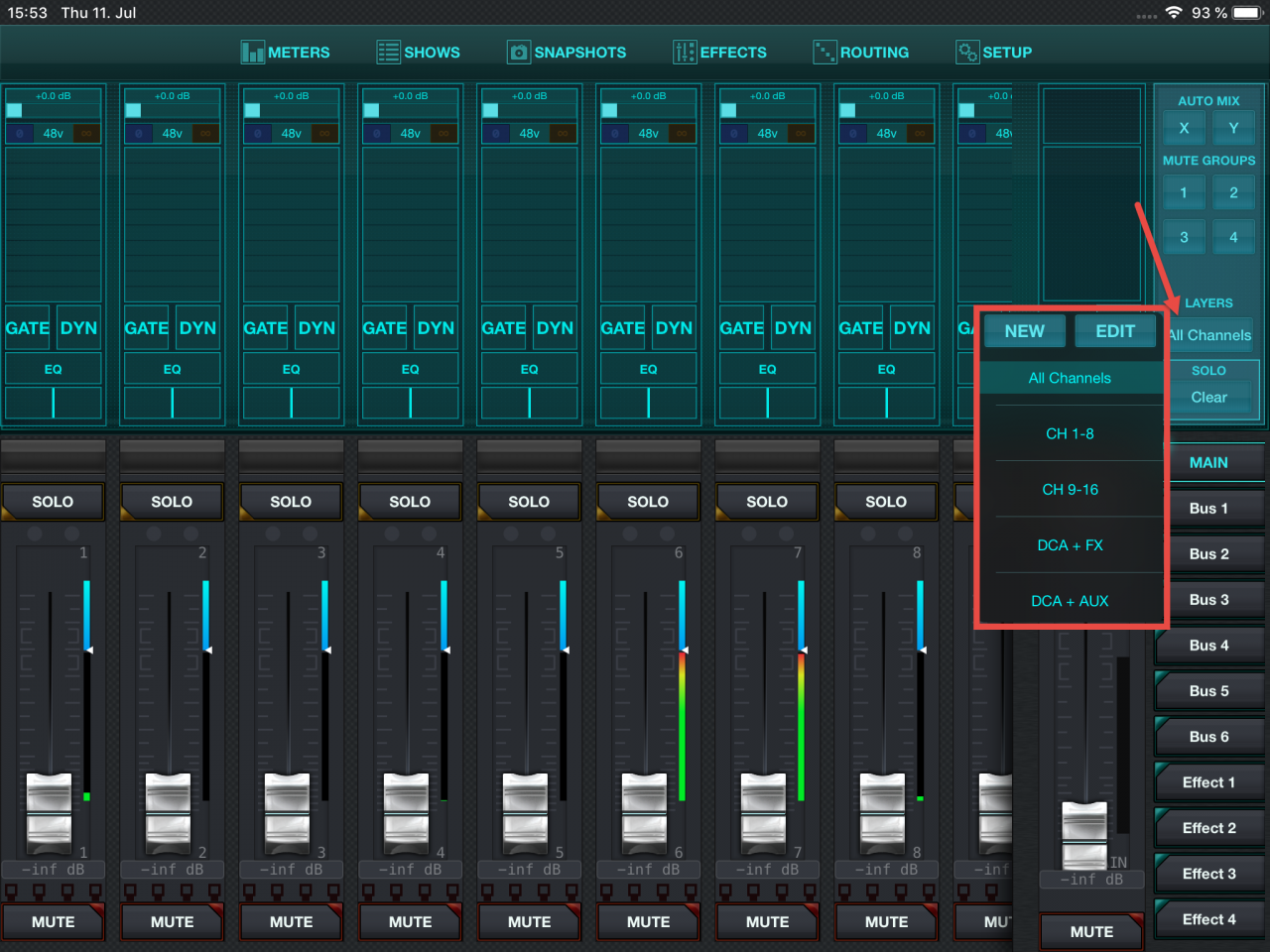Image resolution: width=1270 pixels, height=952 pixels.
Task: Open the Shows list icon
Action: click(388, 53)
